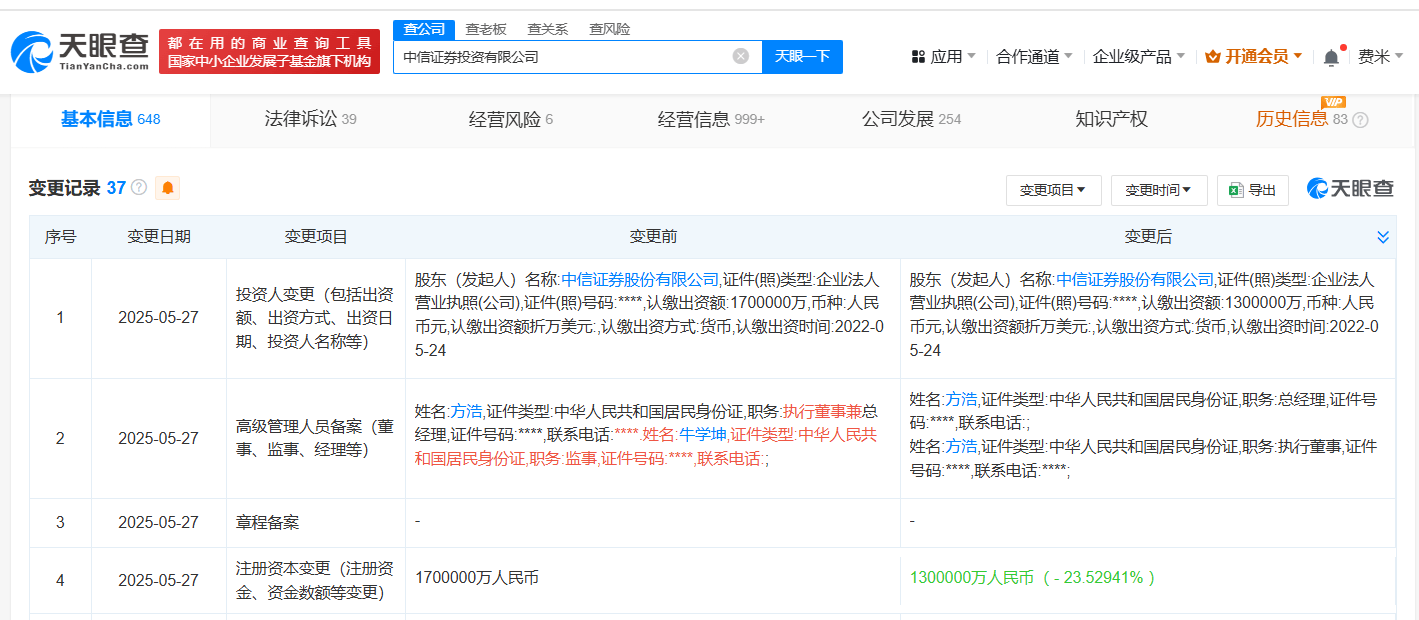This screenshot has height=620, width=1419.
Task: Select the 高级管理人员备案 change item cell
Action: click(316, 438)
